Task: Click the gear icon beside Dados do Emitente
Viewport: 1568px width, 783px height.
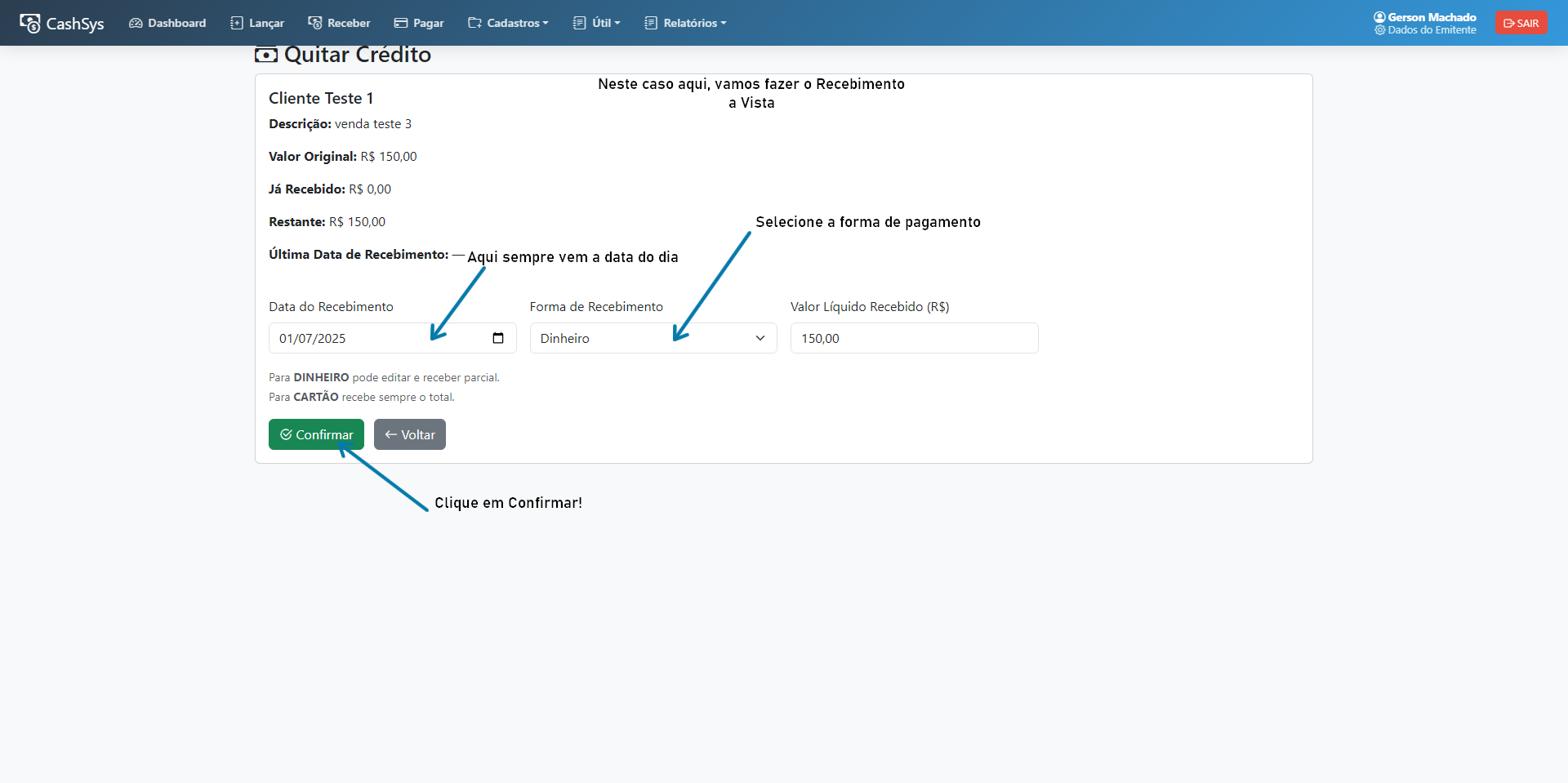Action: (x=1380, y=30)
